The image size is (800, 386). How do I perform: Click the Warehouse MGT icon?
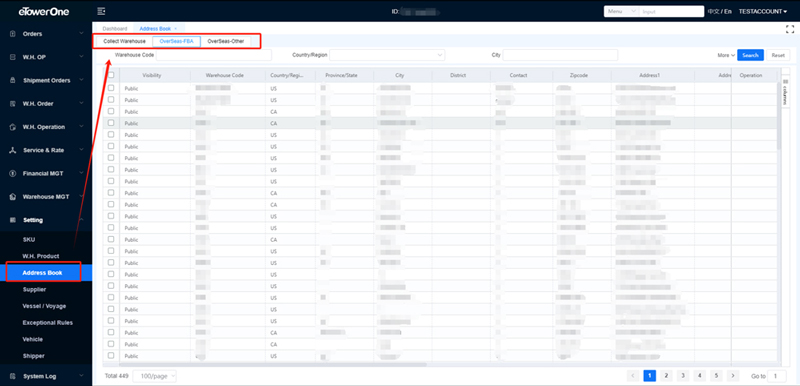[13, 197]
